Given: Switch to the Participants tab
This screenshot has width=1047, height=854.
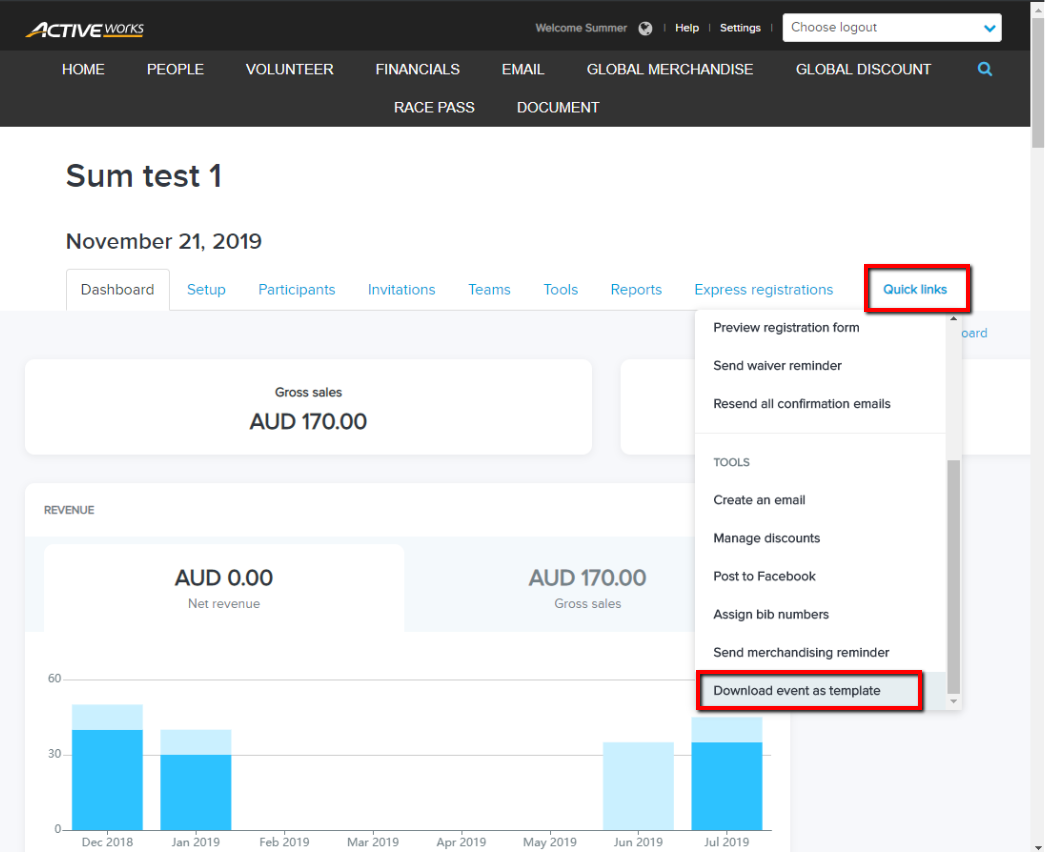Looking at the screenshot, I should tap(296, 289).
